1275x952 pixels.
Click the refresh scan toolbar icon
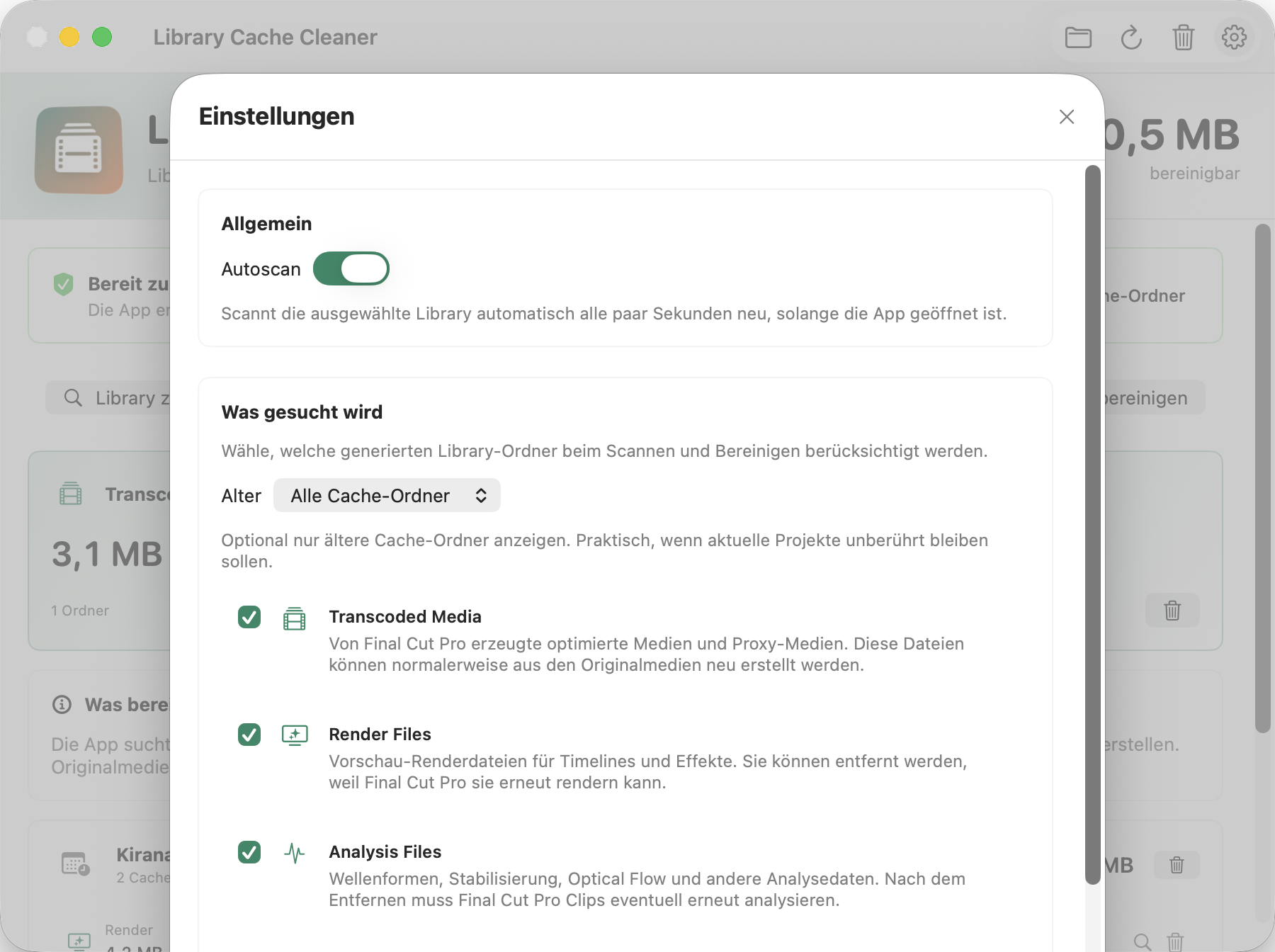click(1131, 38)
